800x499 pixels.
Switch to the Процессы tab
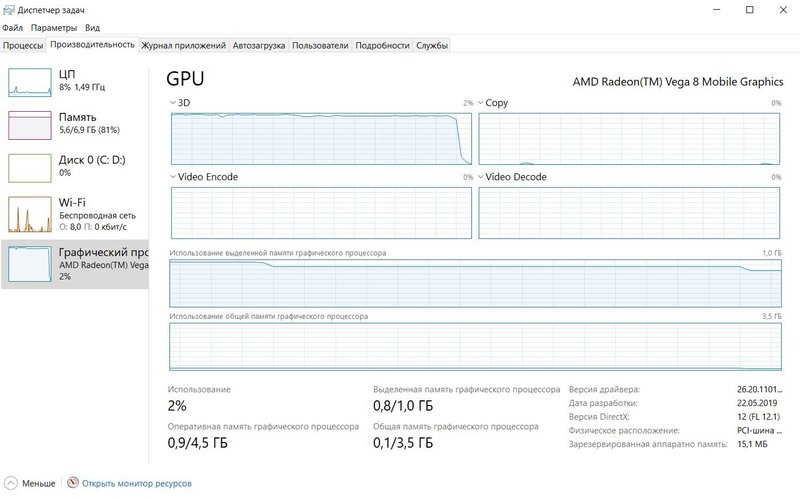(23, 45)
